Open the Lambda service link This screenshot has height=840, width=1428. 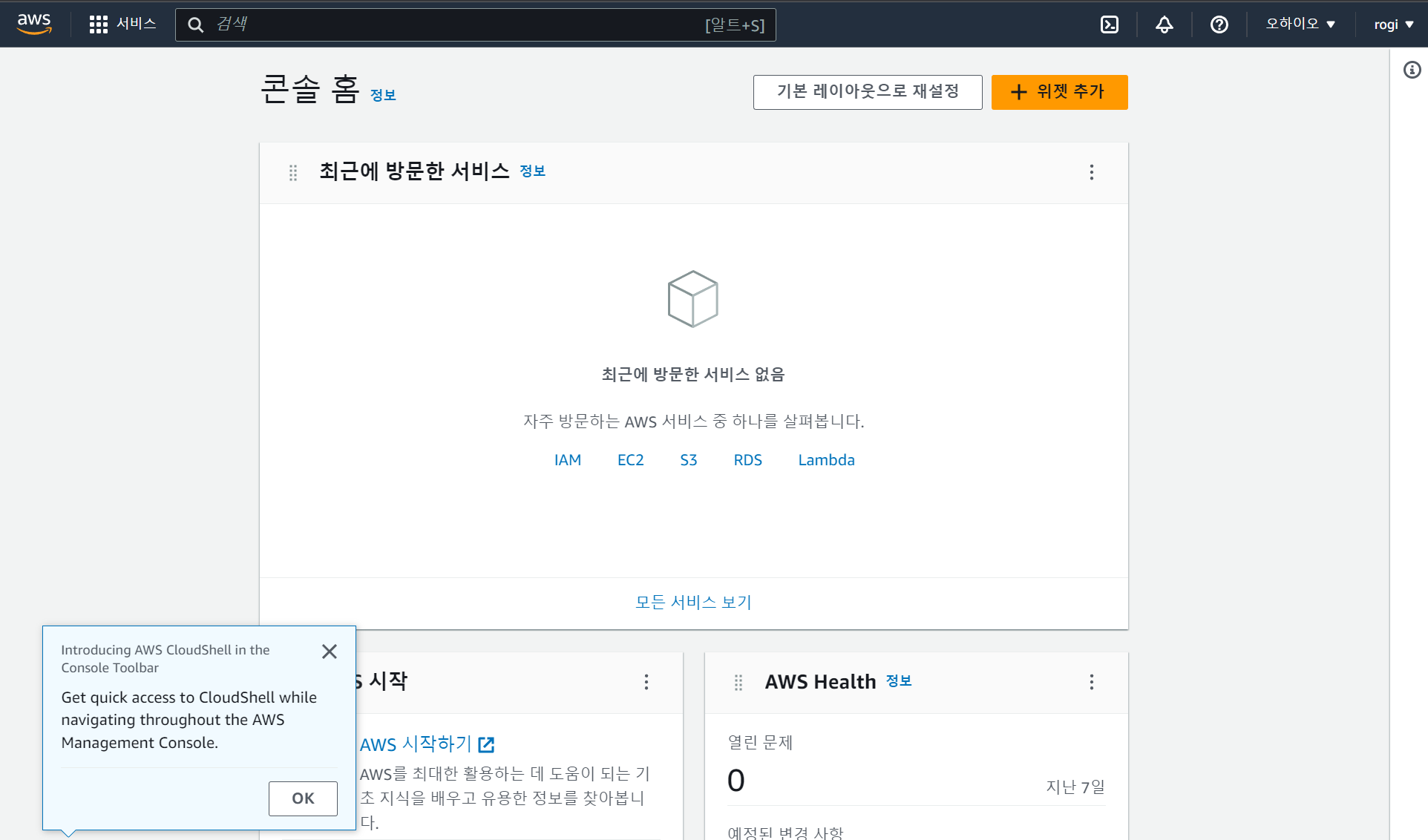(x=826, y=460)
